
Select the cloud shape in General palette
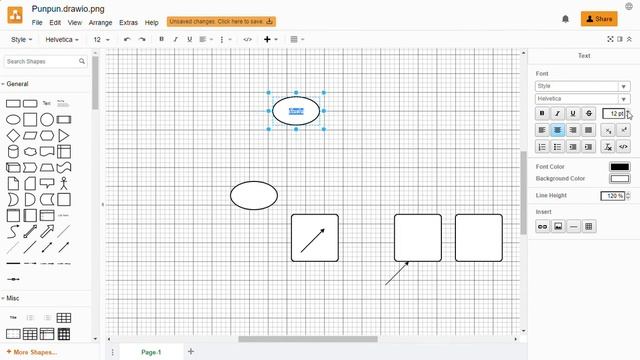tap(30, 152)
